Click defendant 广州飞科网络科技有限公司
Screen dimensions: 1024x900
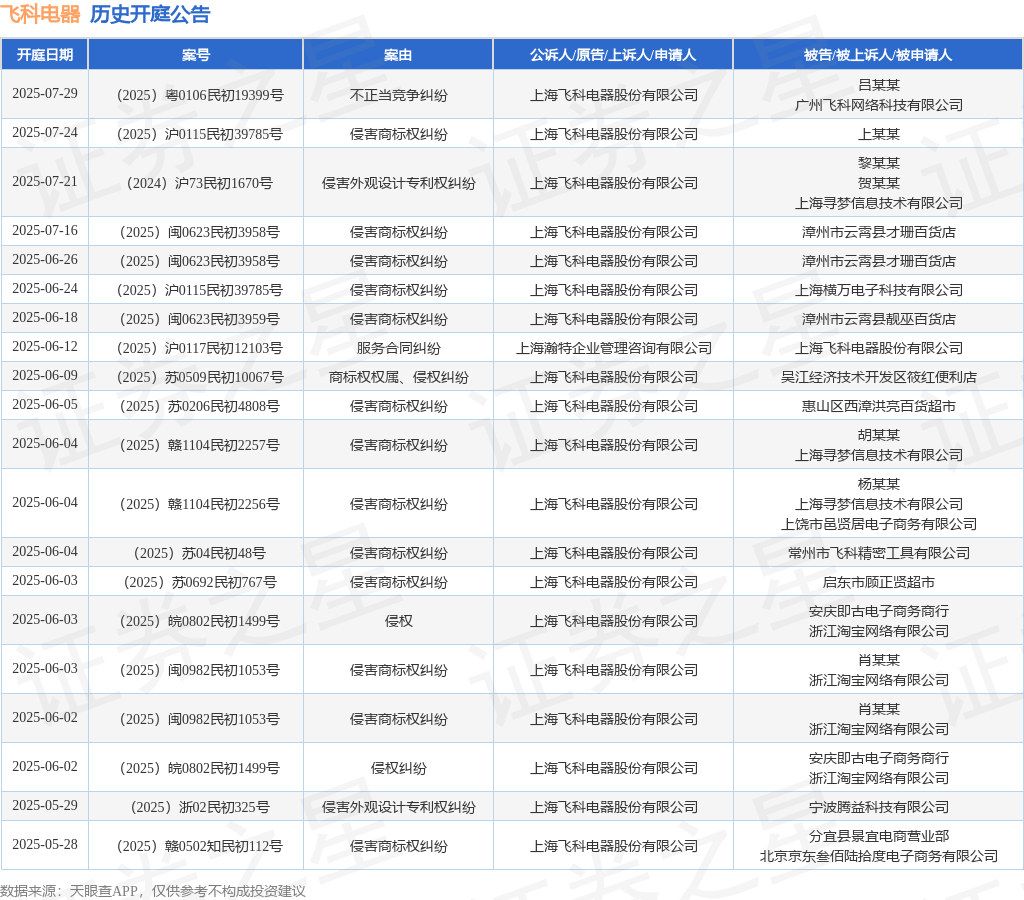878,105
